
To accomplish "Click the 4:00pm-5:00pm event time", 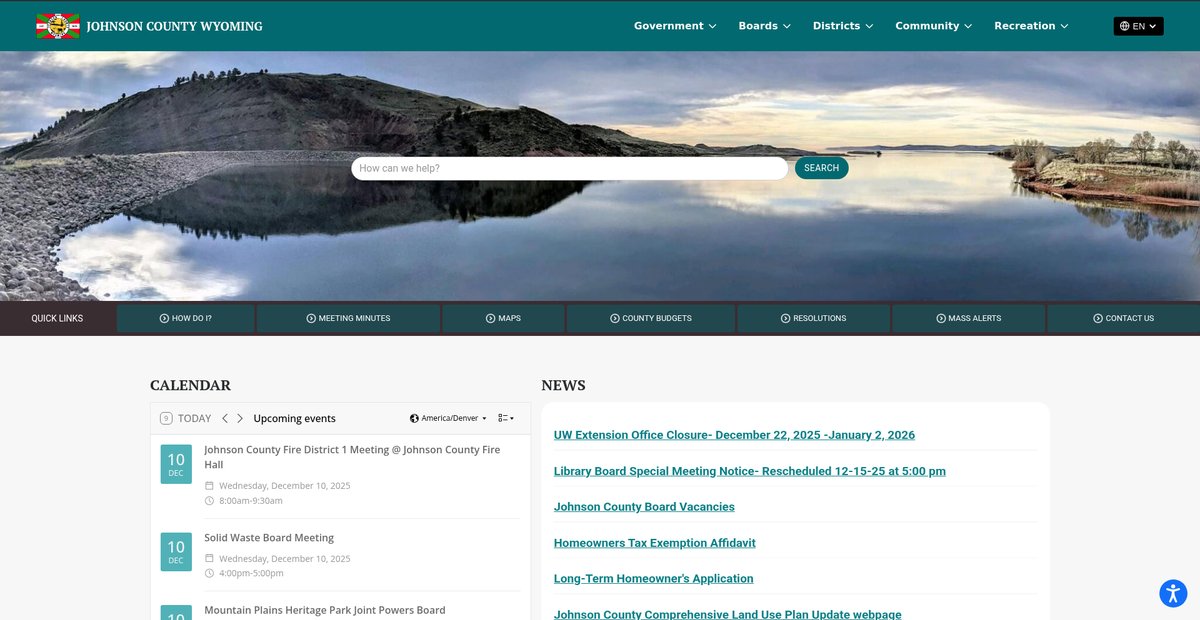I will click(251, 573).
